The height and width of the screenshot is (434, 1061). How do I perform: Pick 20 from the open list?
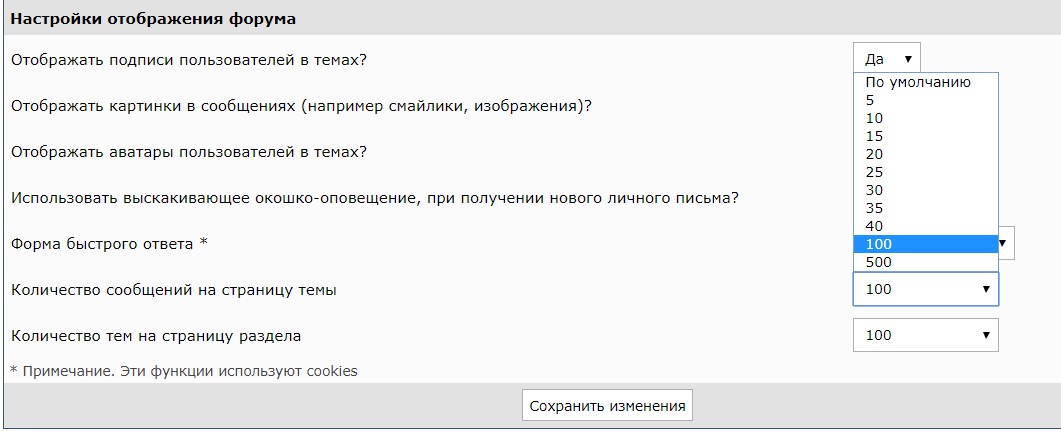[x=925, y=154]
